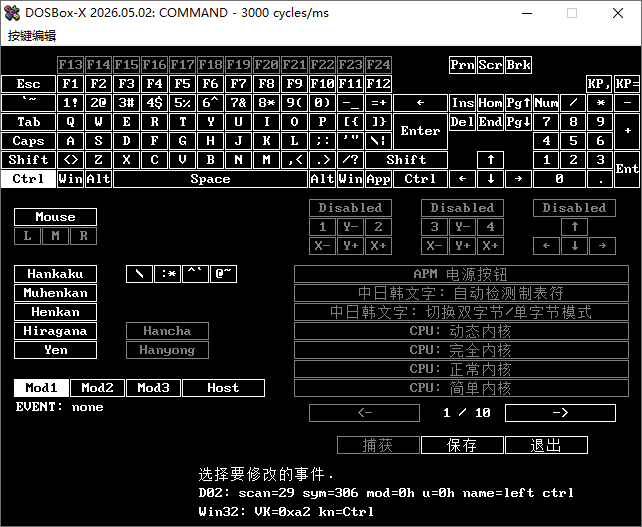This screenshot has width=642, height=527.
Task: Select the Hancha key
Action: (x=167, y=331)
